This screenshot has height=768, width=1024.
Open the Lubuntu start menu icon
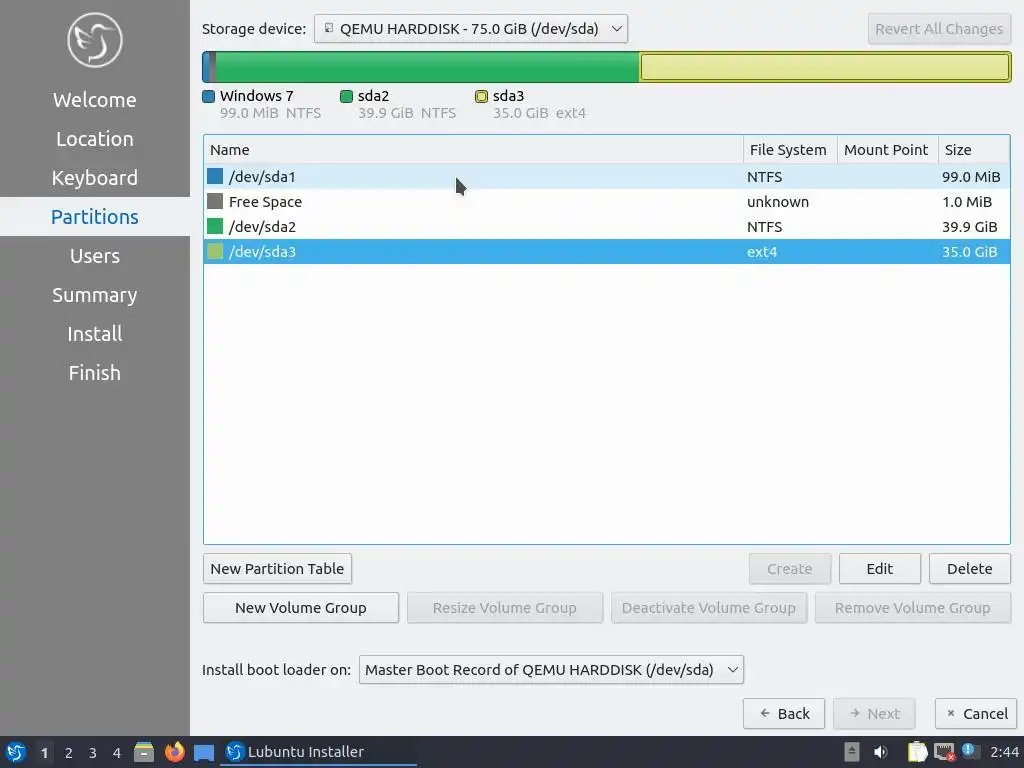[x=16, y=752]
